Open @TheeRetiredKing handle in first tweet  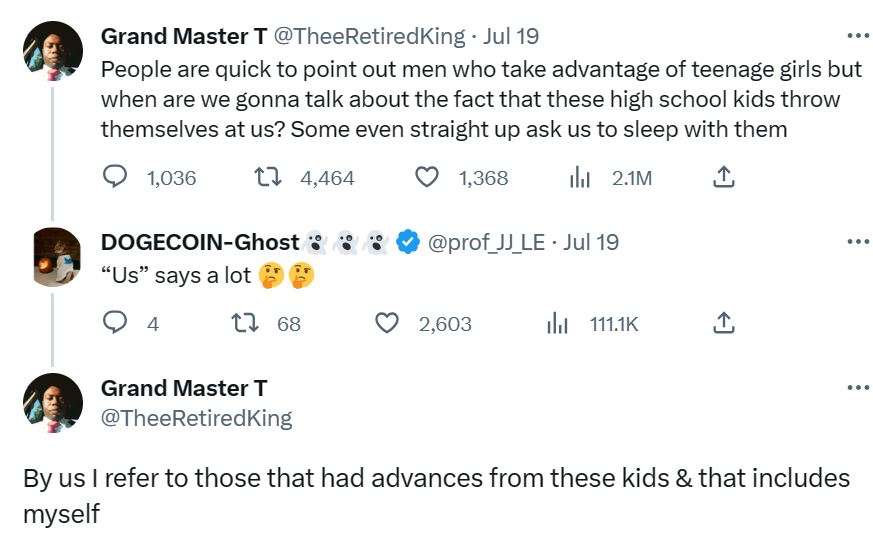[369, 37]
